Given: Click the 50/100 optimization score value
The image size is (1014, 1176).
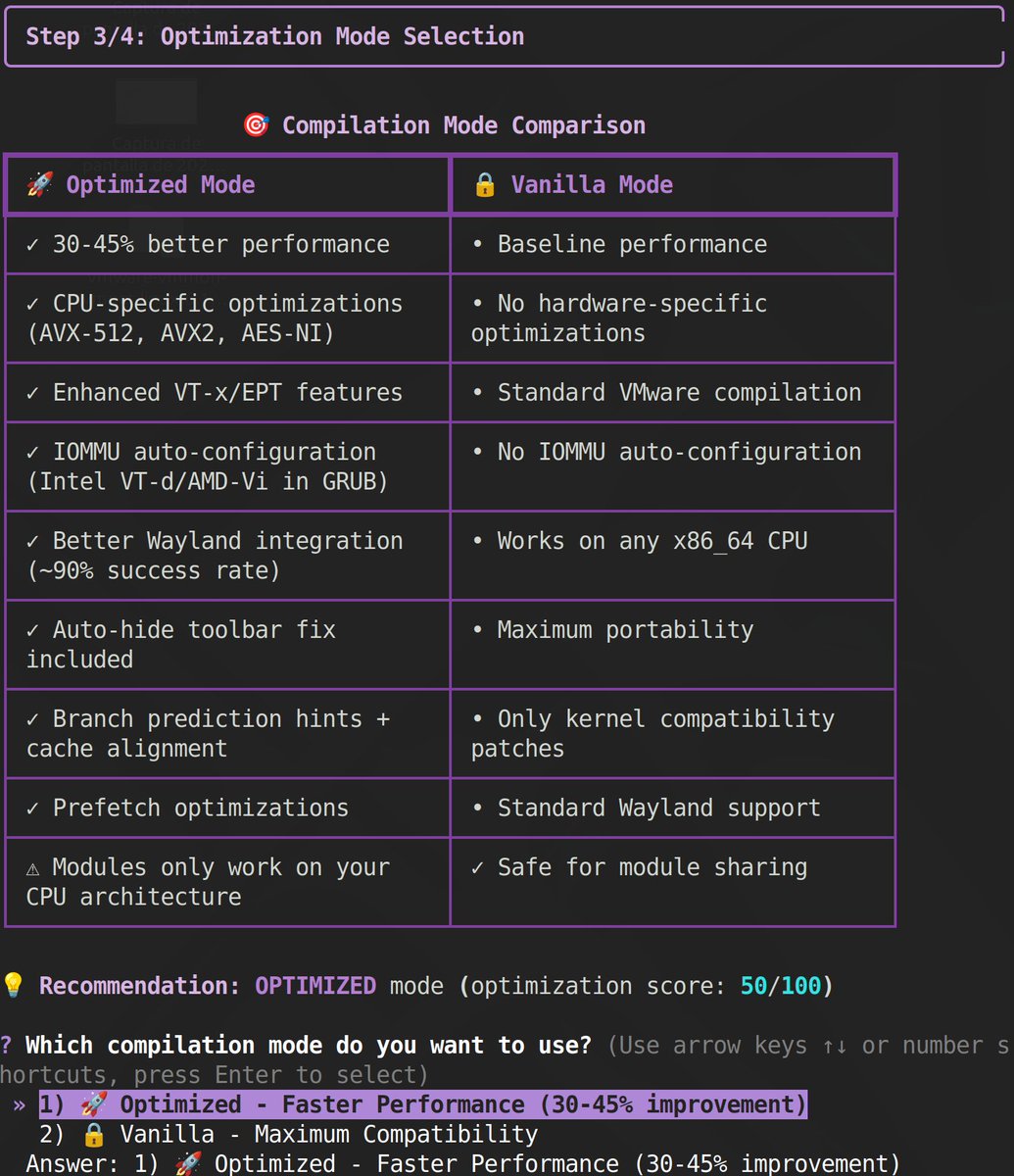Looking at the screenshot, I should pyautogui.click(x=781, y=986).
